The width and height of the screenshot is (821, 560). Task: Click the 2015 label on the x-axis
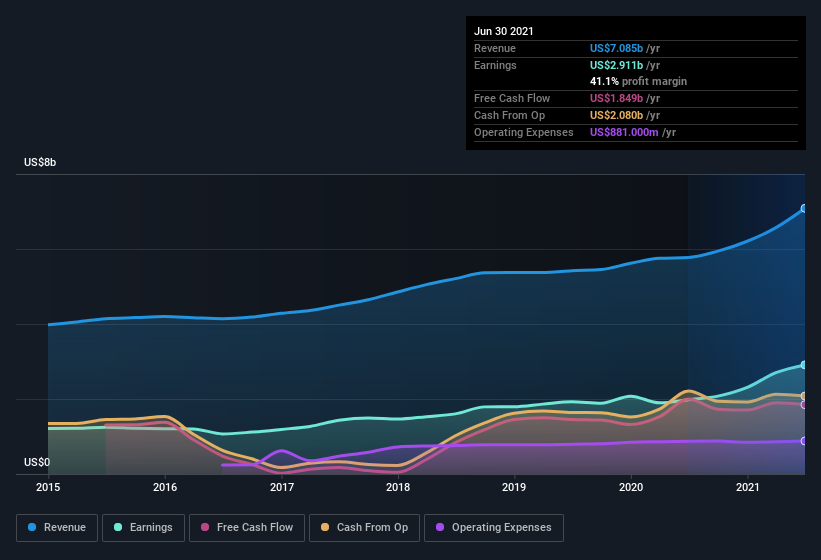tap(48, 487)
